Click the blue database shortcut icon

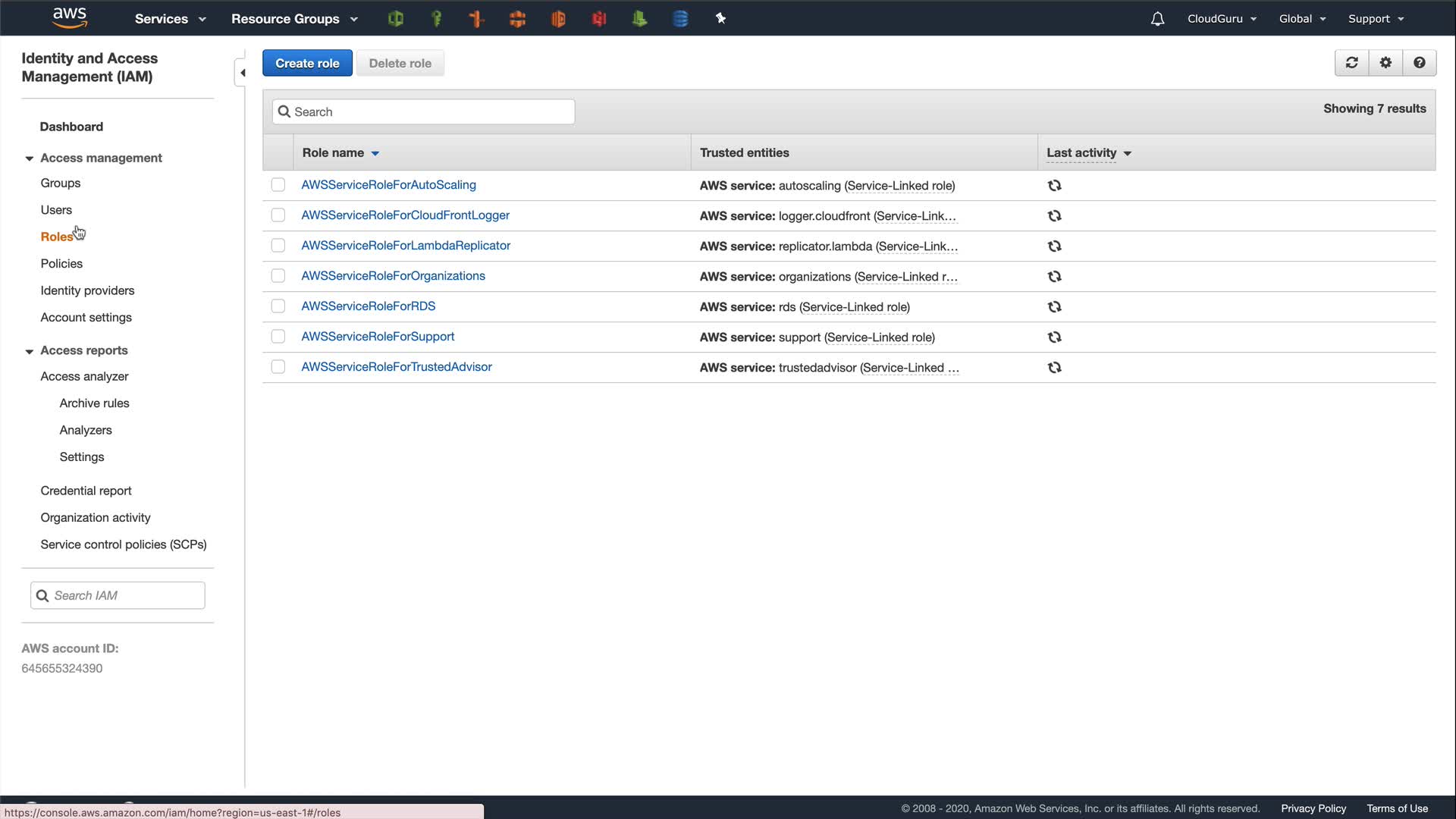tap(680, 19)
